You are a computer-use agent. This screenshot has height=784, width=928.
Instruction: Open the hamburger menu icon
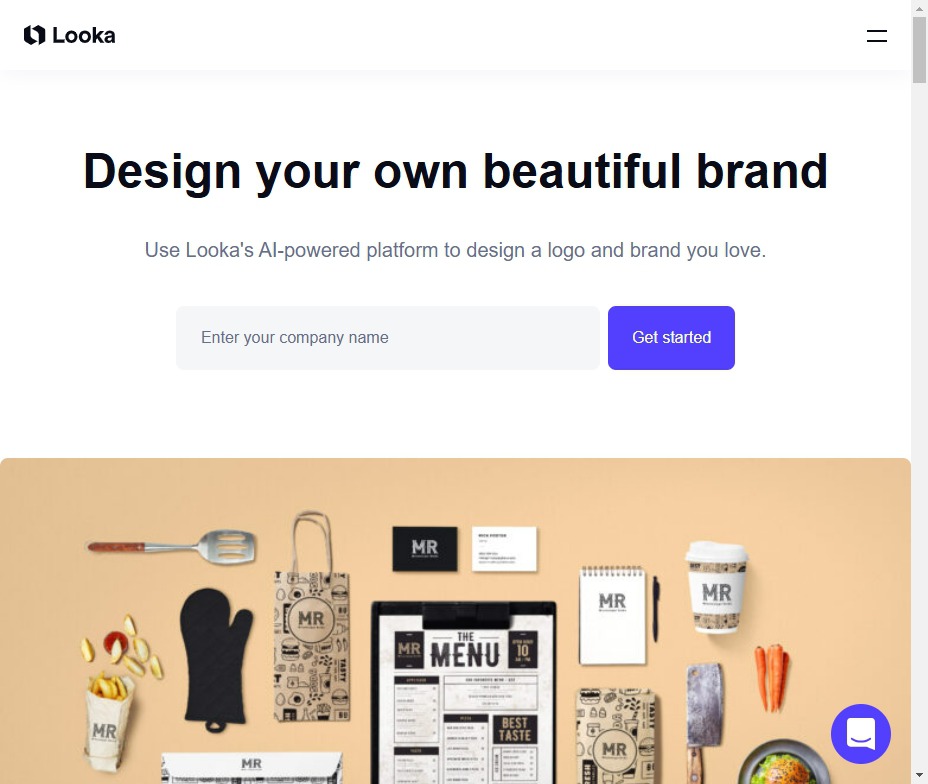(x=877, y=36)
